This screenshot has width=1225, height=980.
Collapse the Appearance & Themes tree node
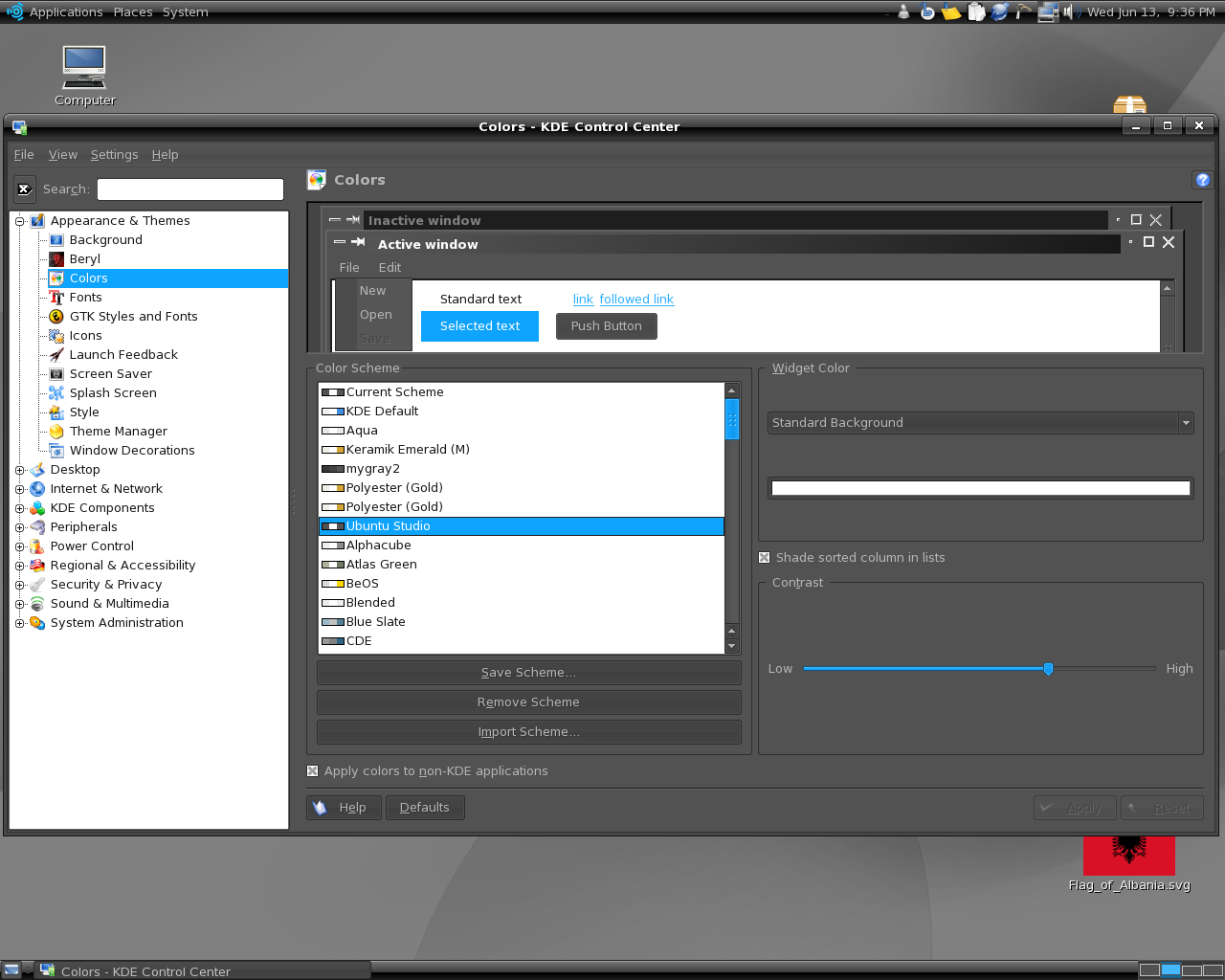(19, 221)
